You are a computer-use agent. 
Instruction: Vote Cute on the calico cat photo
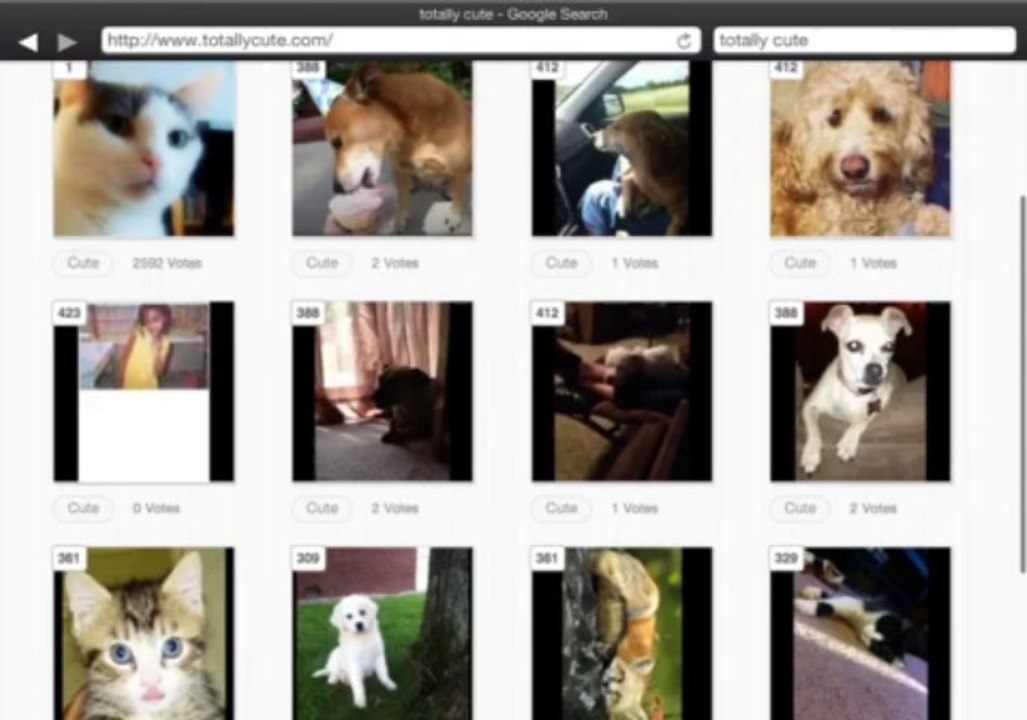click(x=83, y=263)
